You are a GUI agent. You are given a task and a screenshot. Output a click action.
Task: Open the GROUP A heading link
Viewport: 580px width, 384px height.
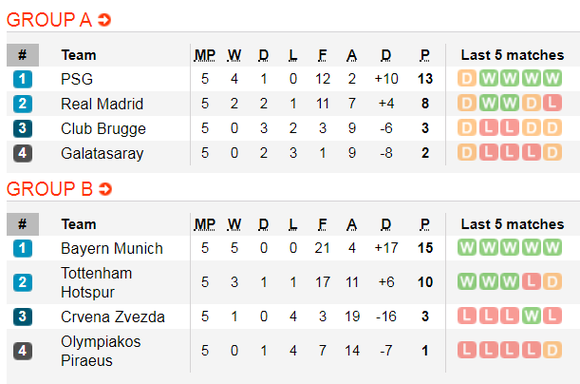coord(49,20)
